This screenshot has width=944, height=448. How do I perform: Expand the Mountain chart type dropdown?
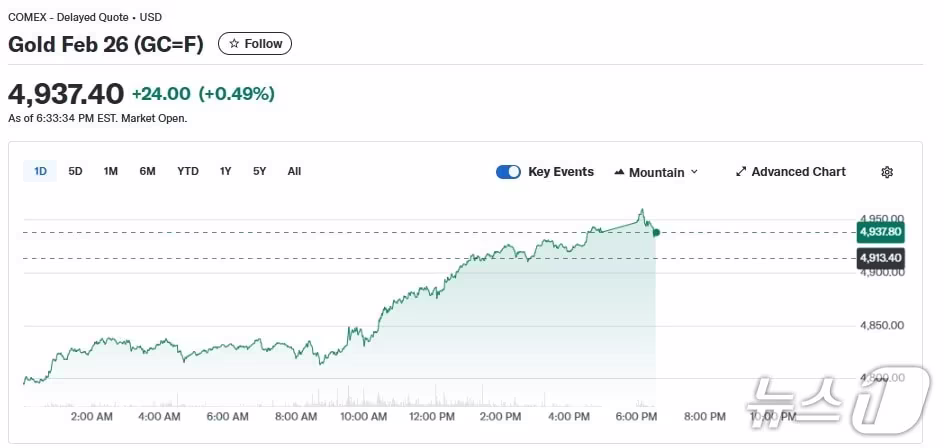coord(694,172)
